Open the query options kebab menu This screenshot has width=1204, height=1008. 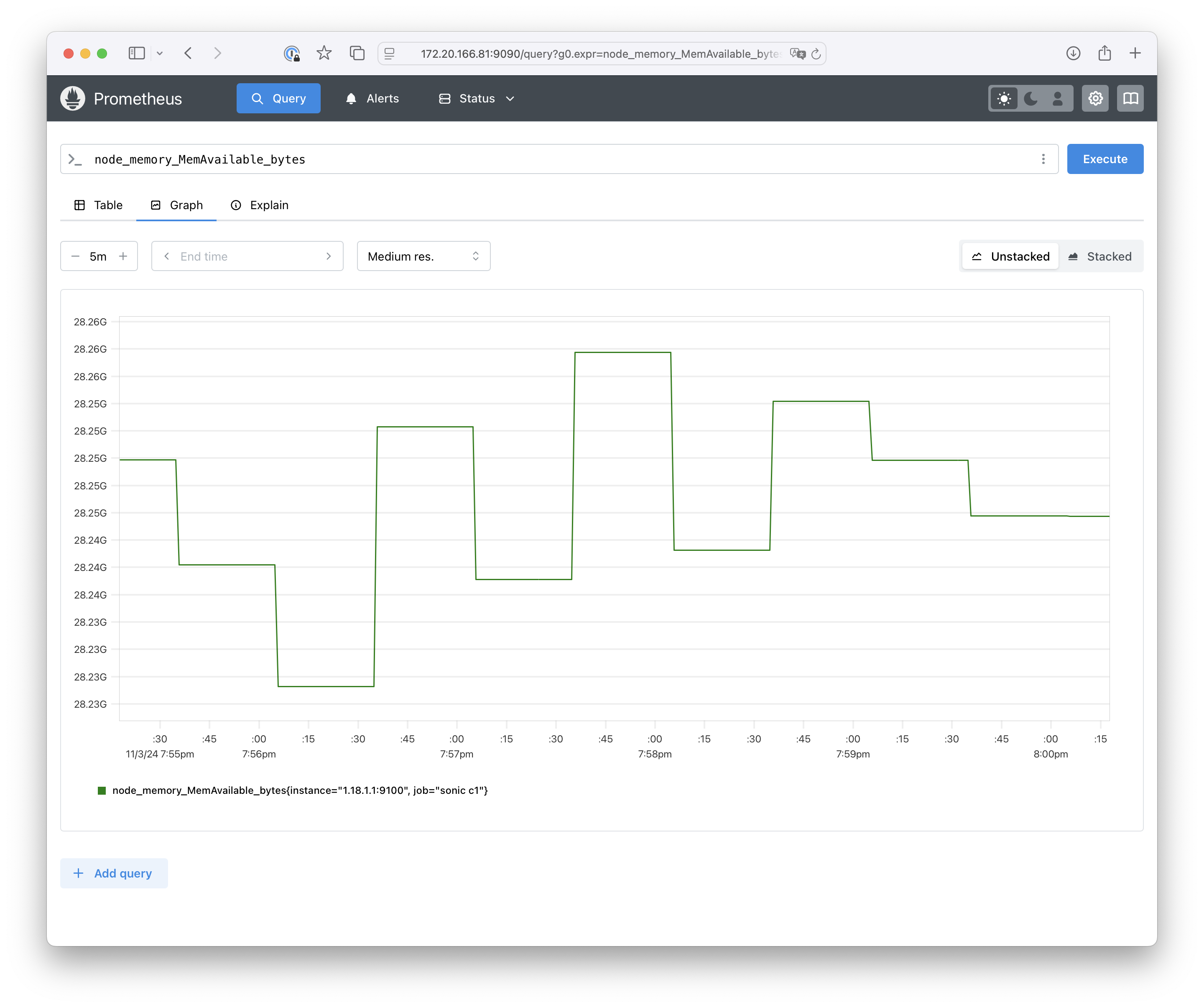point(1043,159)
